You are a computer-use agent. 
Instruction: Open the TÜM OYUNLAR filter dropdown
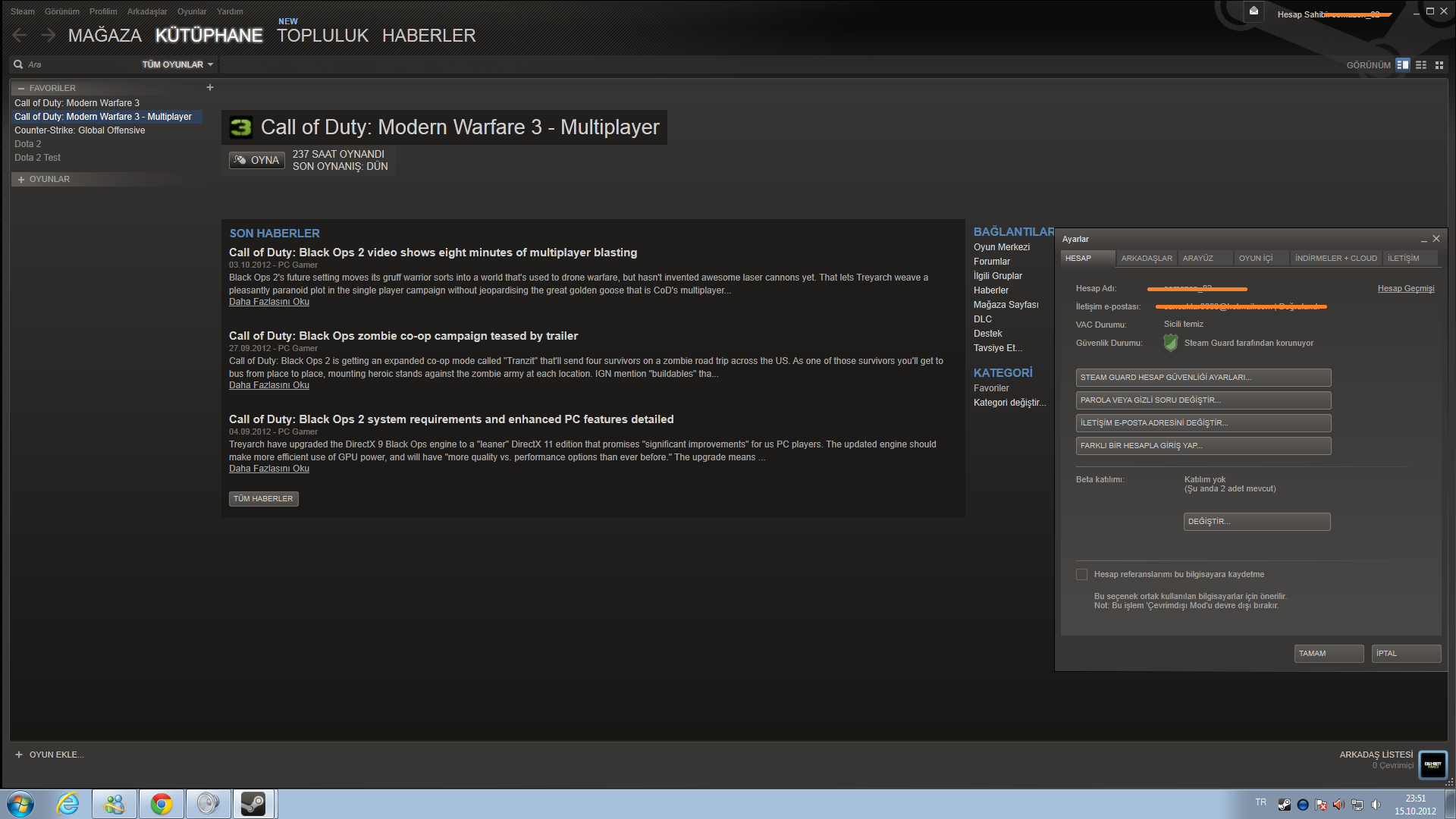click(177, 64)
